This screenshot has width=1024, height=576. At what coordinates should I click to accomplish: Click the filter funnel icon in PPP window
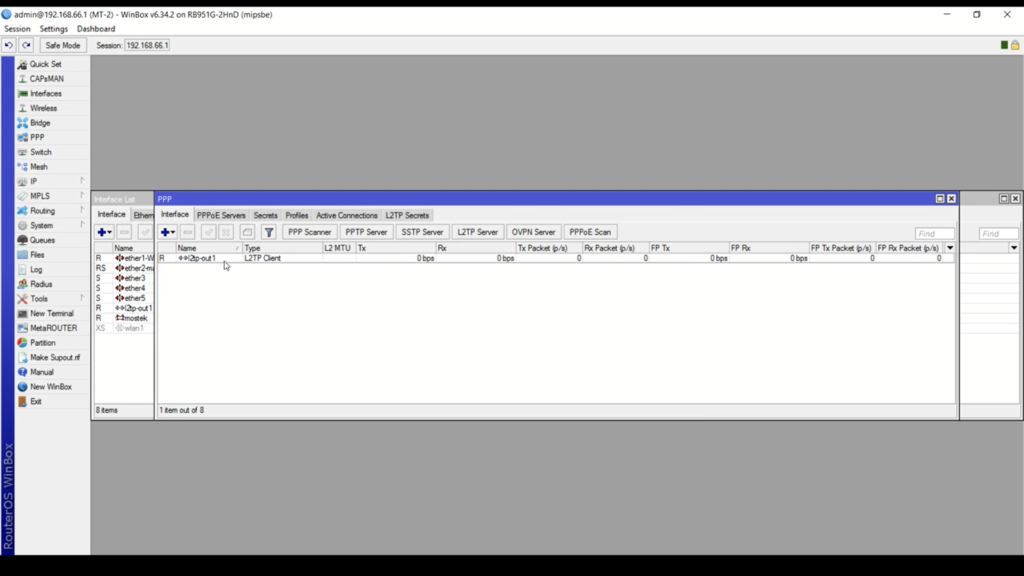click(x=268, y=232)
